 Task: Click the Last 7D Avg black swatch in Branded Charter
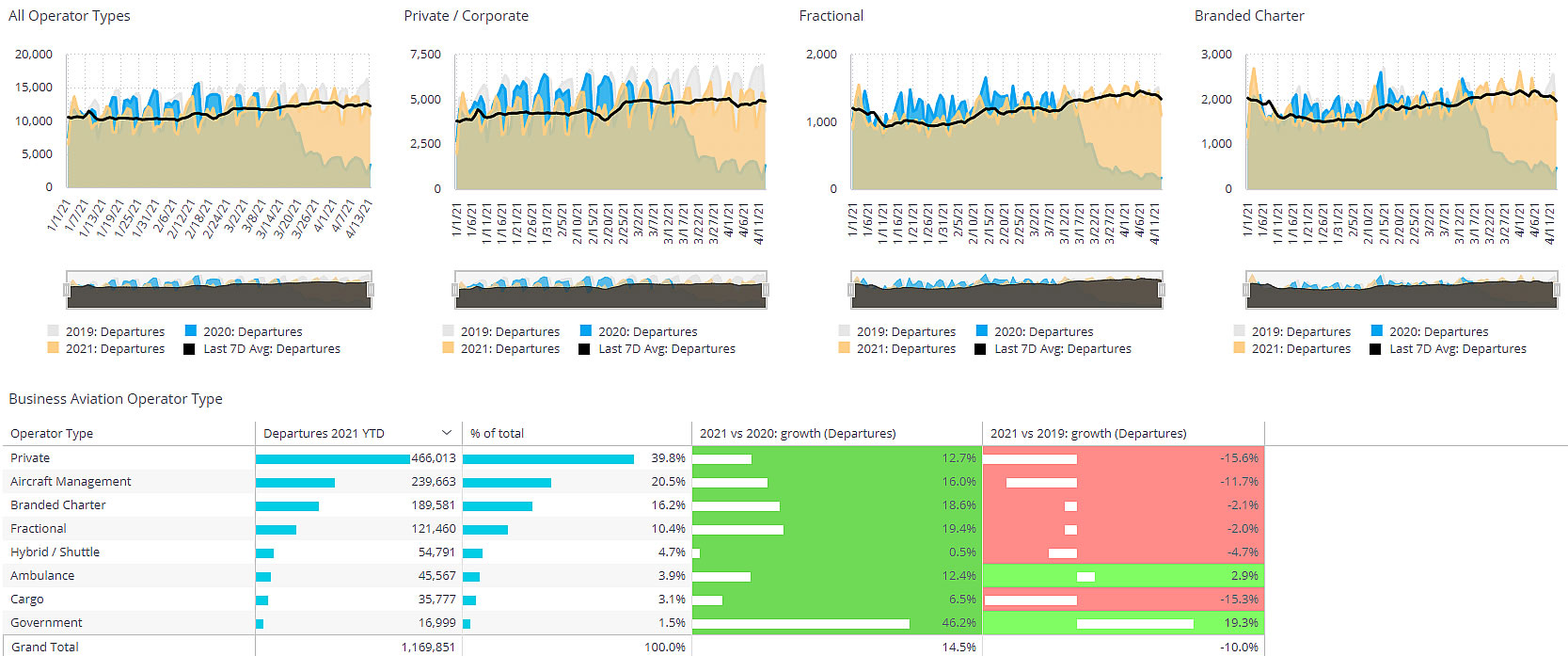click(x=1376, y=348)
